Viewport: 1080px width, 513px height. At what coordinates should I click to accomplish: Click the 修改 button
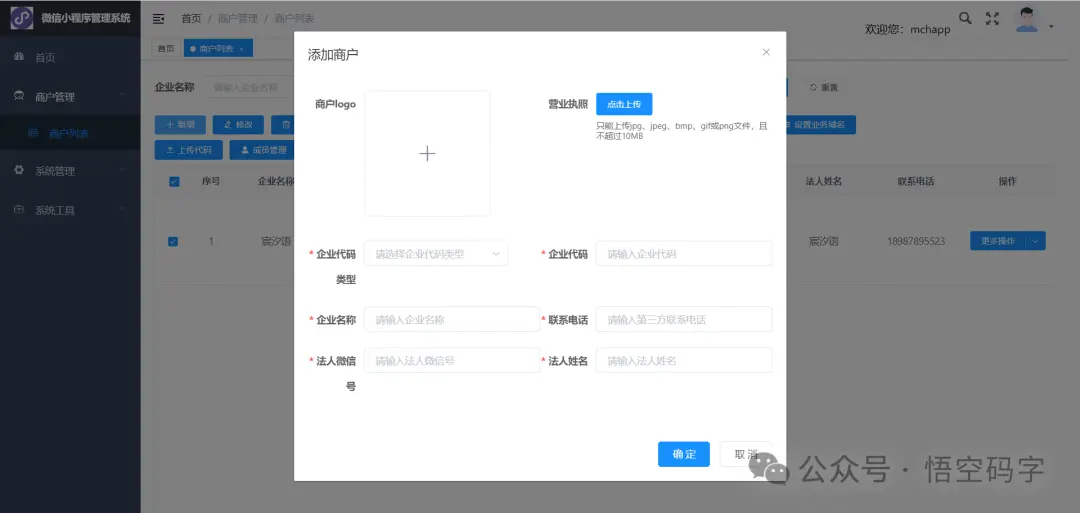(x=238, y=125)
